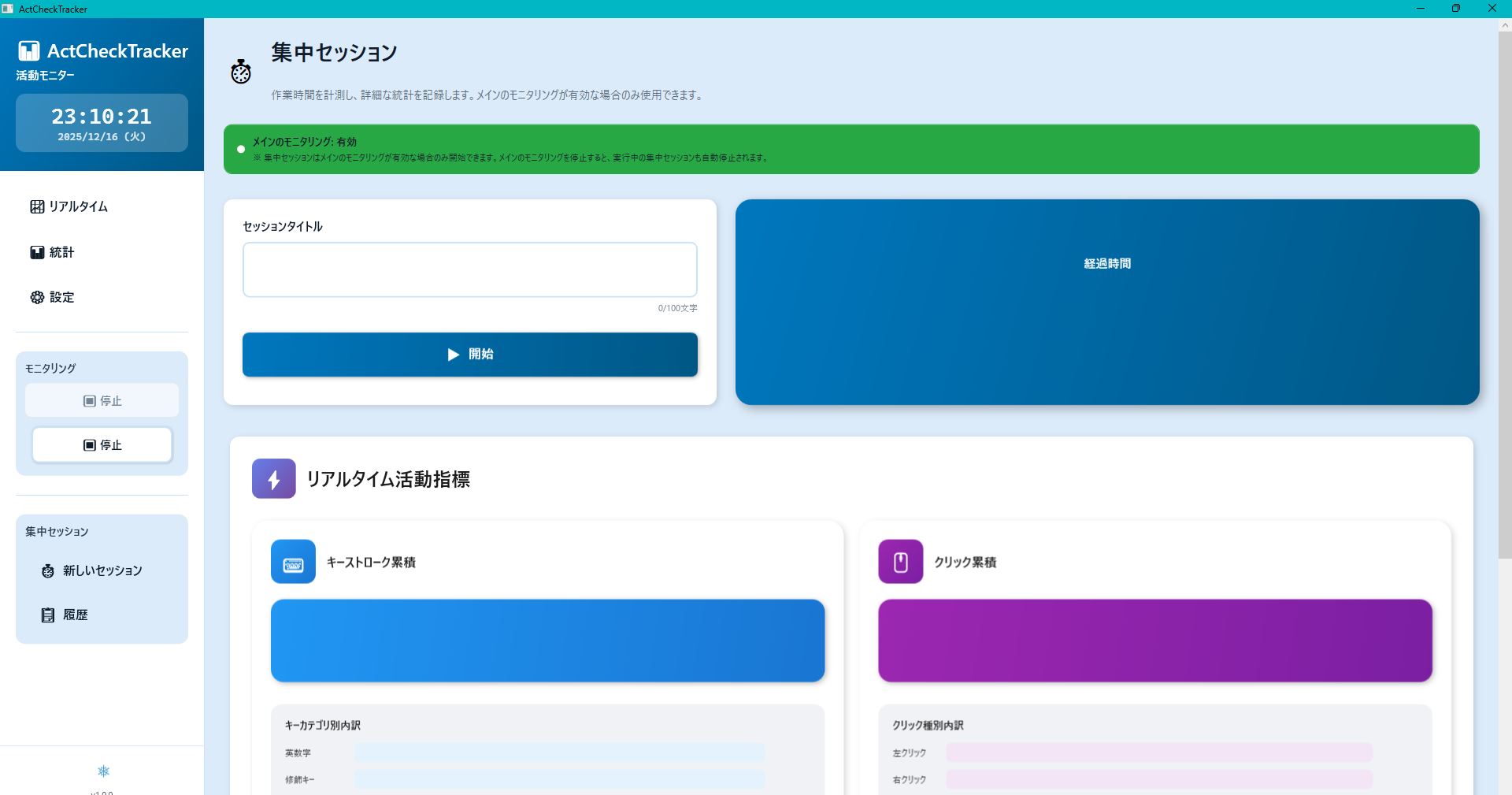This screenshot has width=1512, height=795.
Task: Click the green メインのモニタリング status indicator
Action: [x=241, y=149]
